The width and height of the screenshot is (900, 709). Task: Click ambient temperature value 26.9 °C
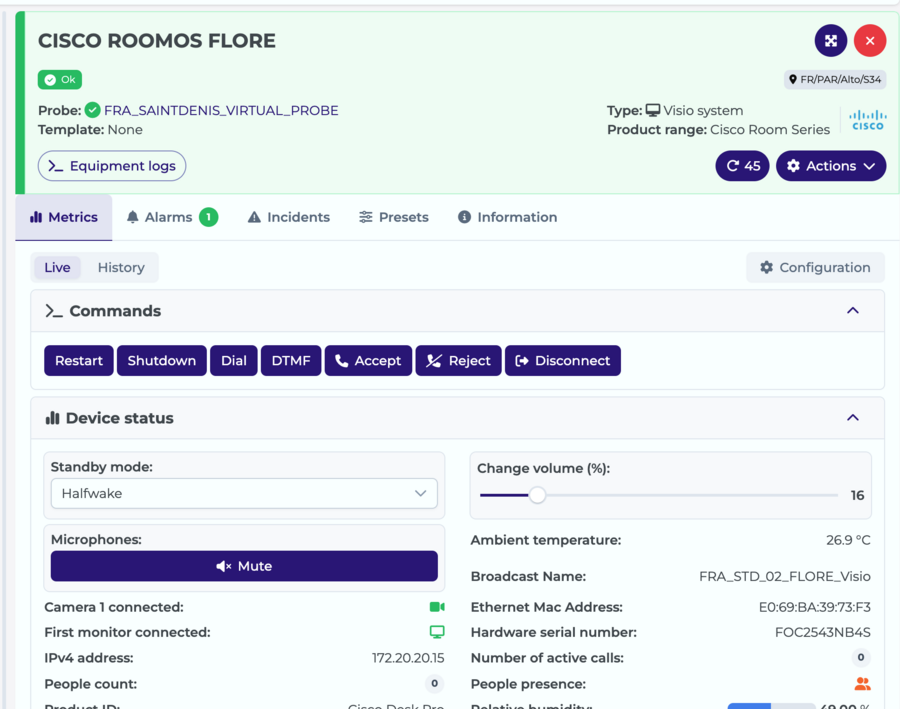click(x=848, y=540)
